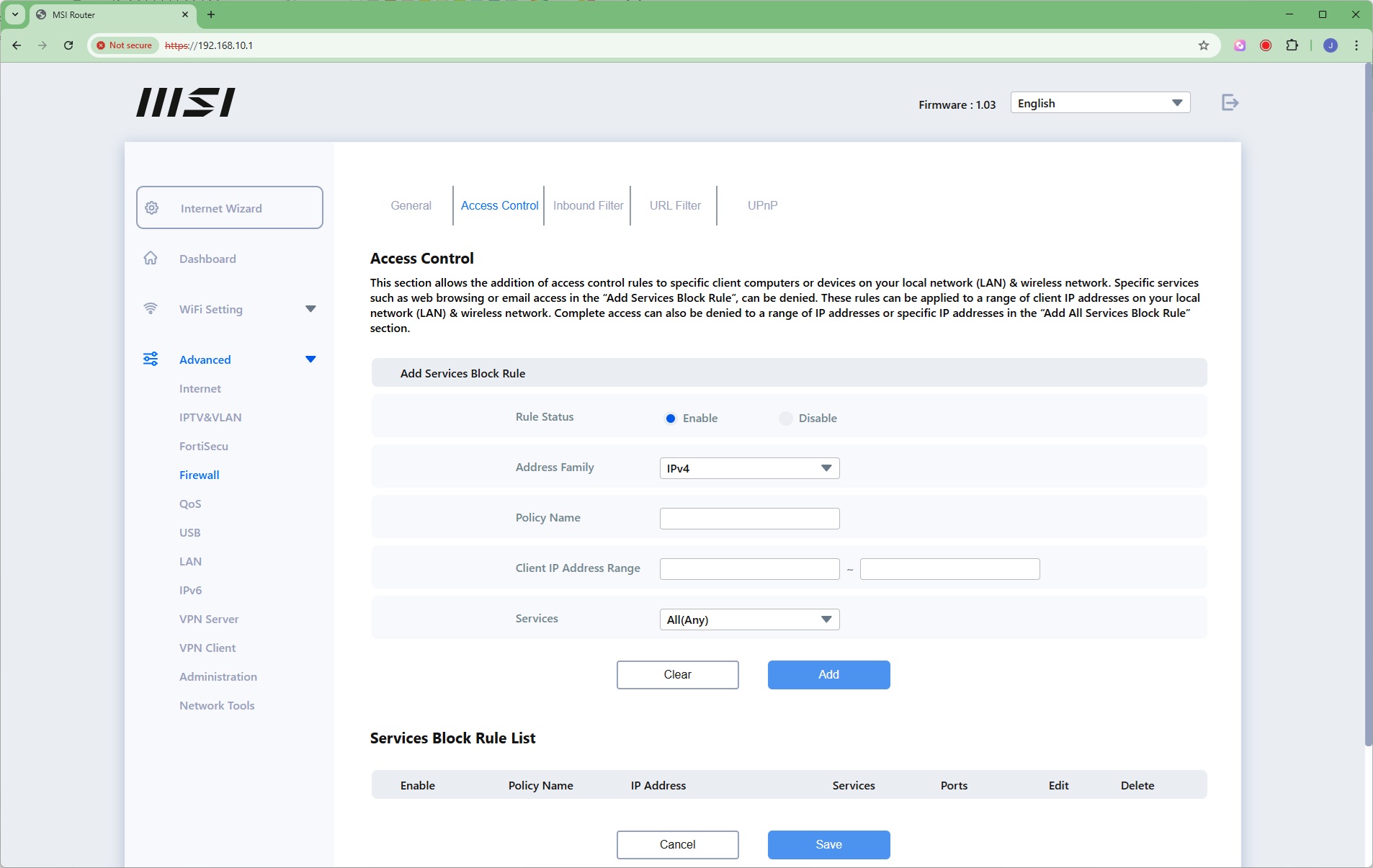The height and width of the screenshot is (868, 1373).
Task: Open Internet settings under Advanced
Action: [200, 388]
